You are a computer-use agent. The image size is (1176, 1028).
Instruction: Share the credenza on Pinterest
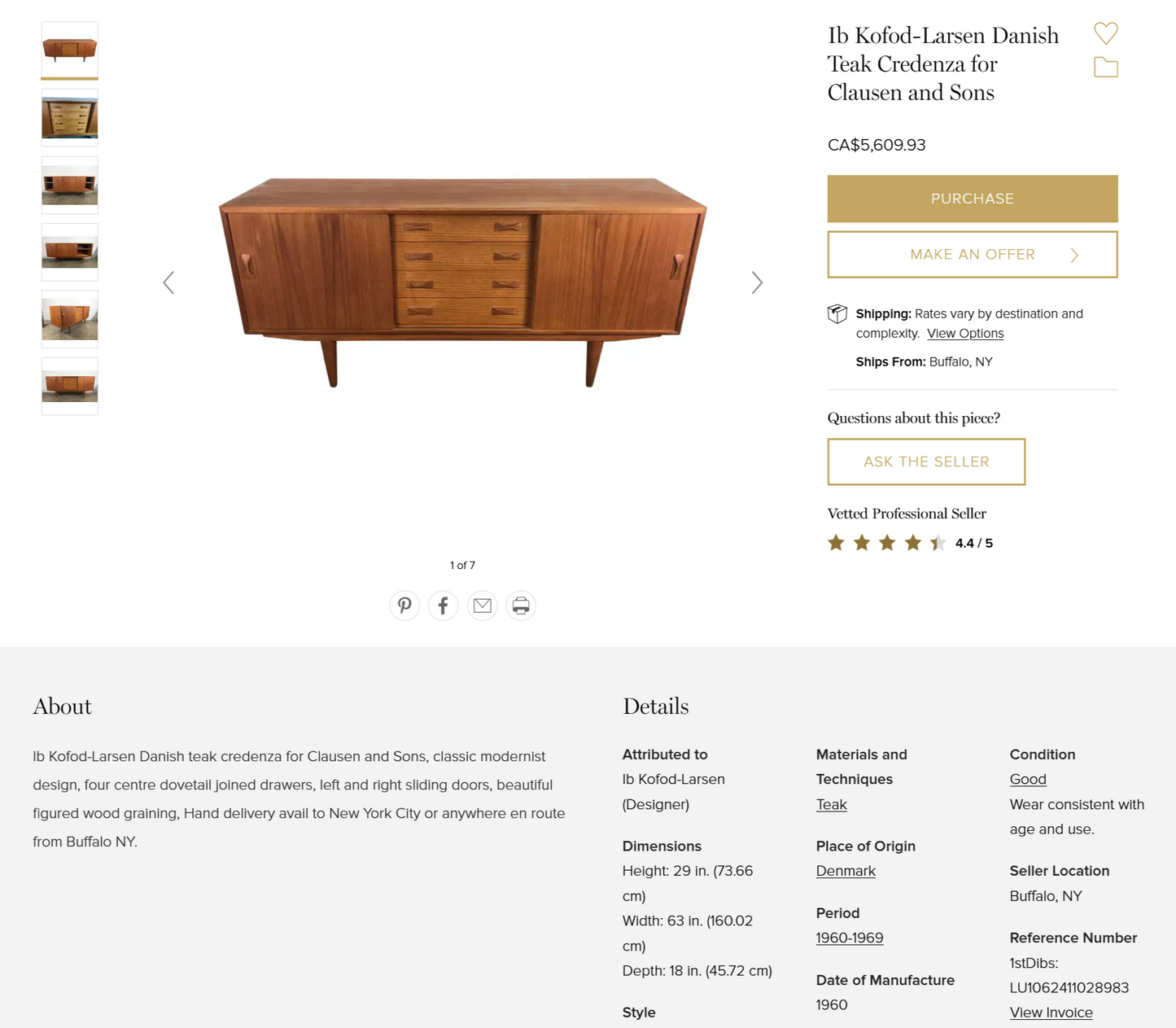[404, 606]
